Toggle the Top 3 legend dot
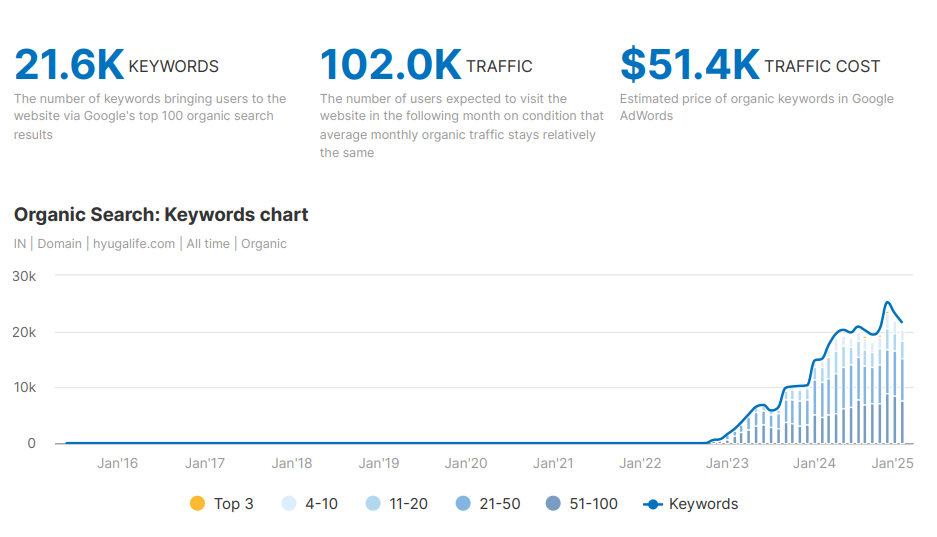Viewport: 937px width, 537px height. (197, 504)
